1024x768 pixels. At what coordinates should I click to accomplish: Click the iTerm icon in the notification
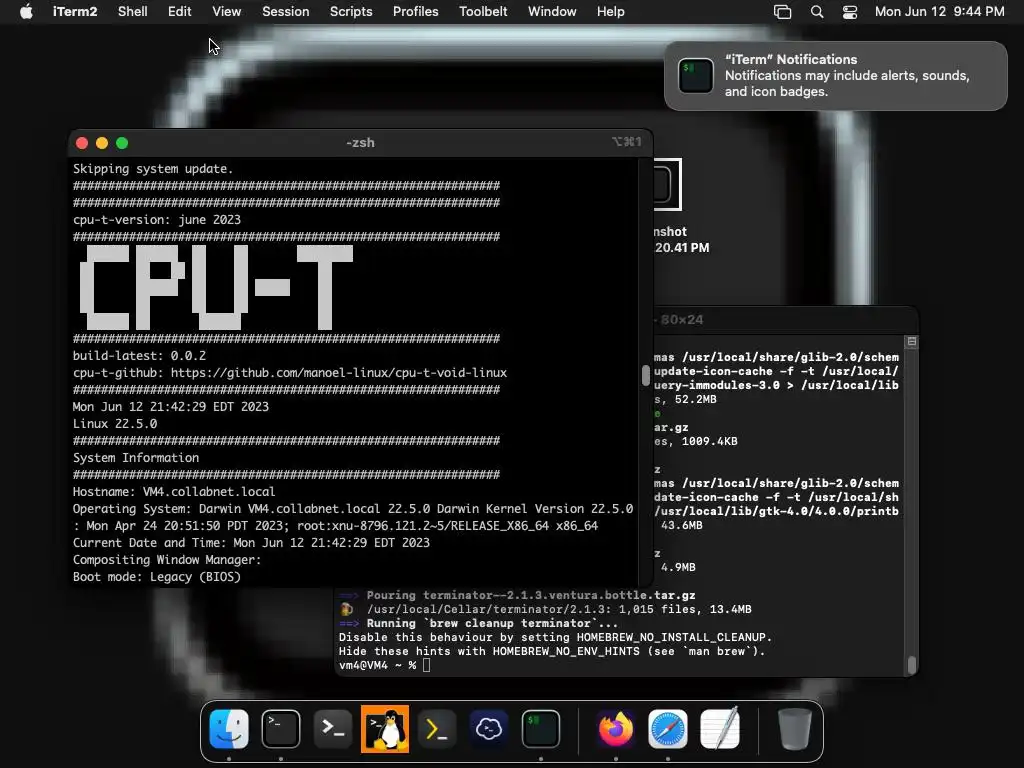tap(696, 76)
